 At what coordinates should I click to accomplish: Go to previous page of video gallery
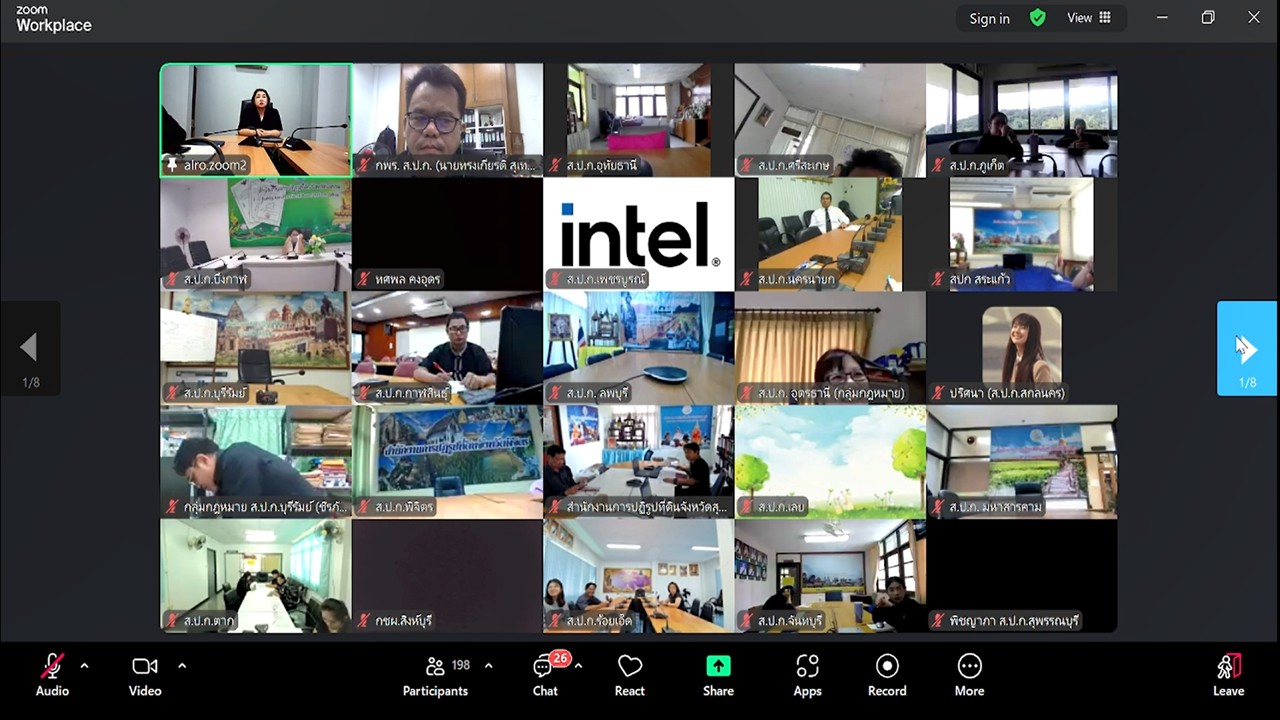(x=30, y=348)
